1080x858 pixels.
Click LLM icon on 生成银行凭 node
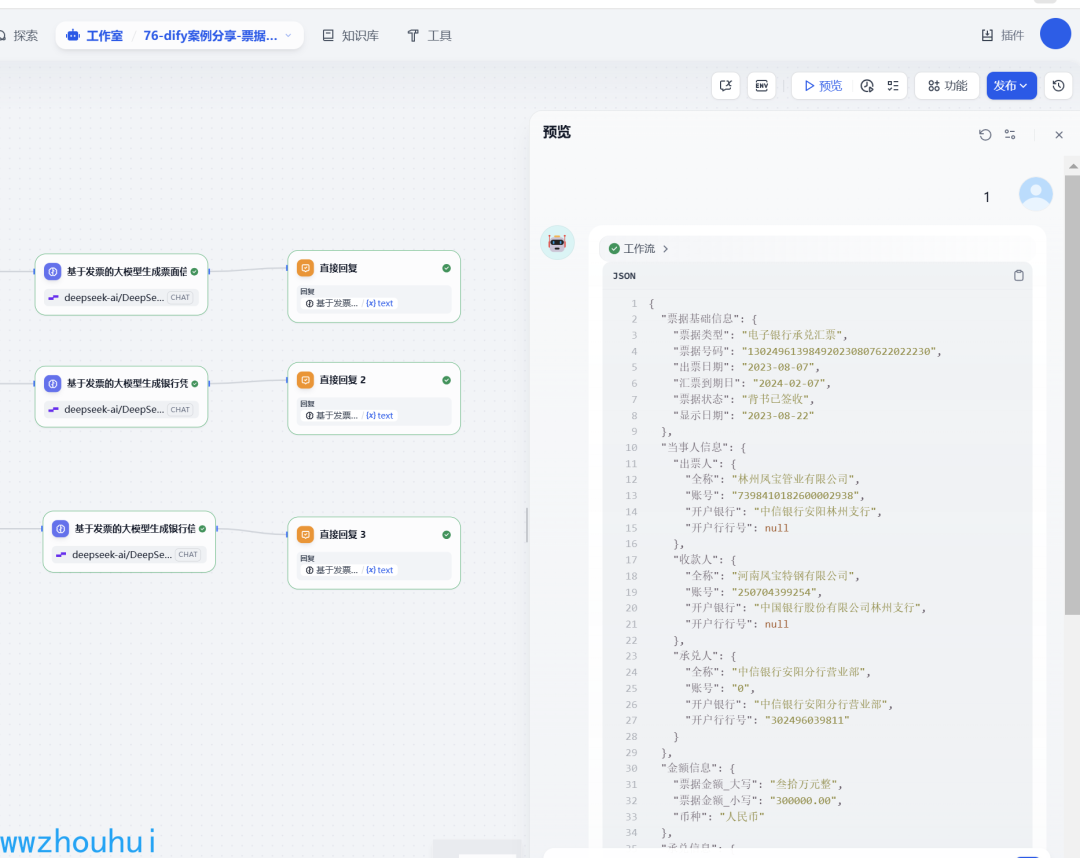[52, 384]
